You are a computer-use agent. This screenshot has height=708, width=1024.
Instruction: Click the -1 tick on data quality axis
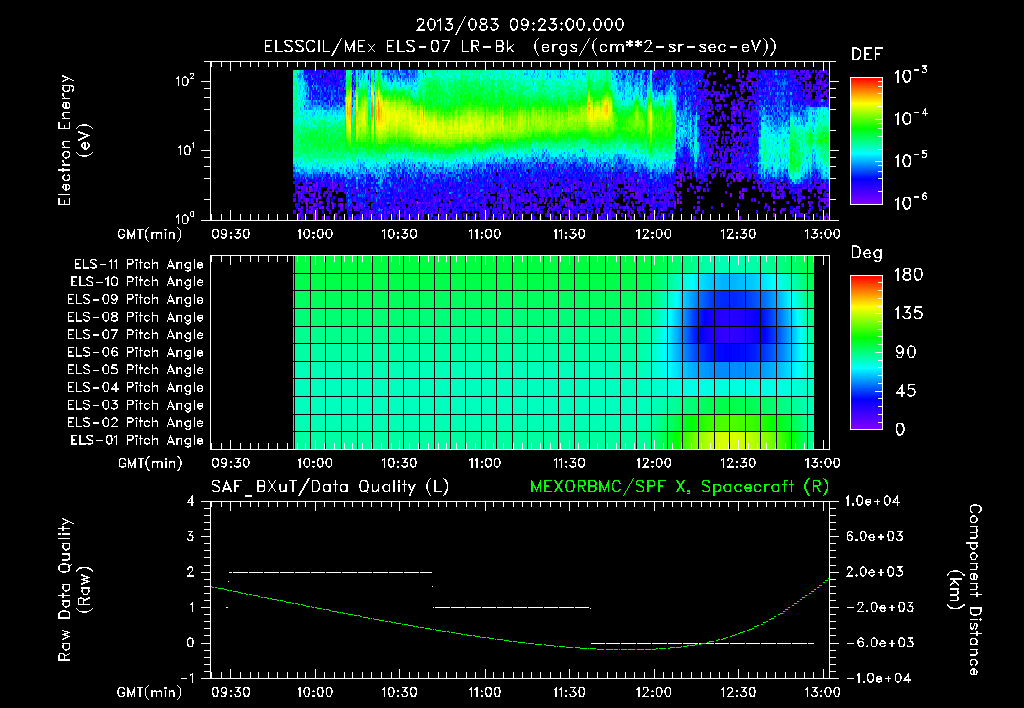tap(187, 678)
